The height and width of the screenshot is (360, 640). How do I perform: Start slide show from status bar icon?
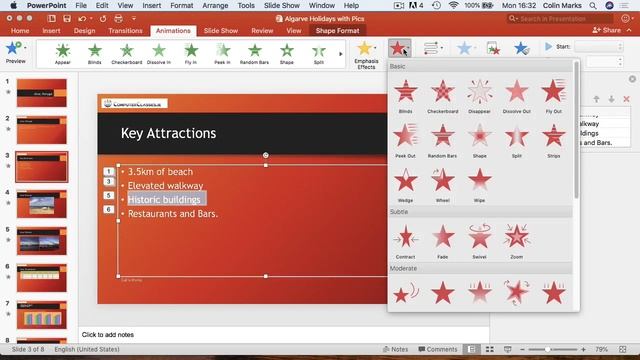click(507, 349)
